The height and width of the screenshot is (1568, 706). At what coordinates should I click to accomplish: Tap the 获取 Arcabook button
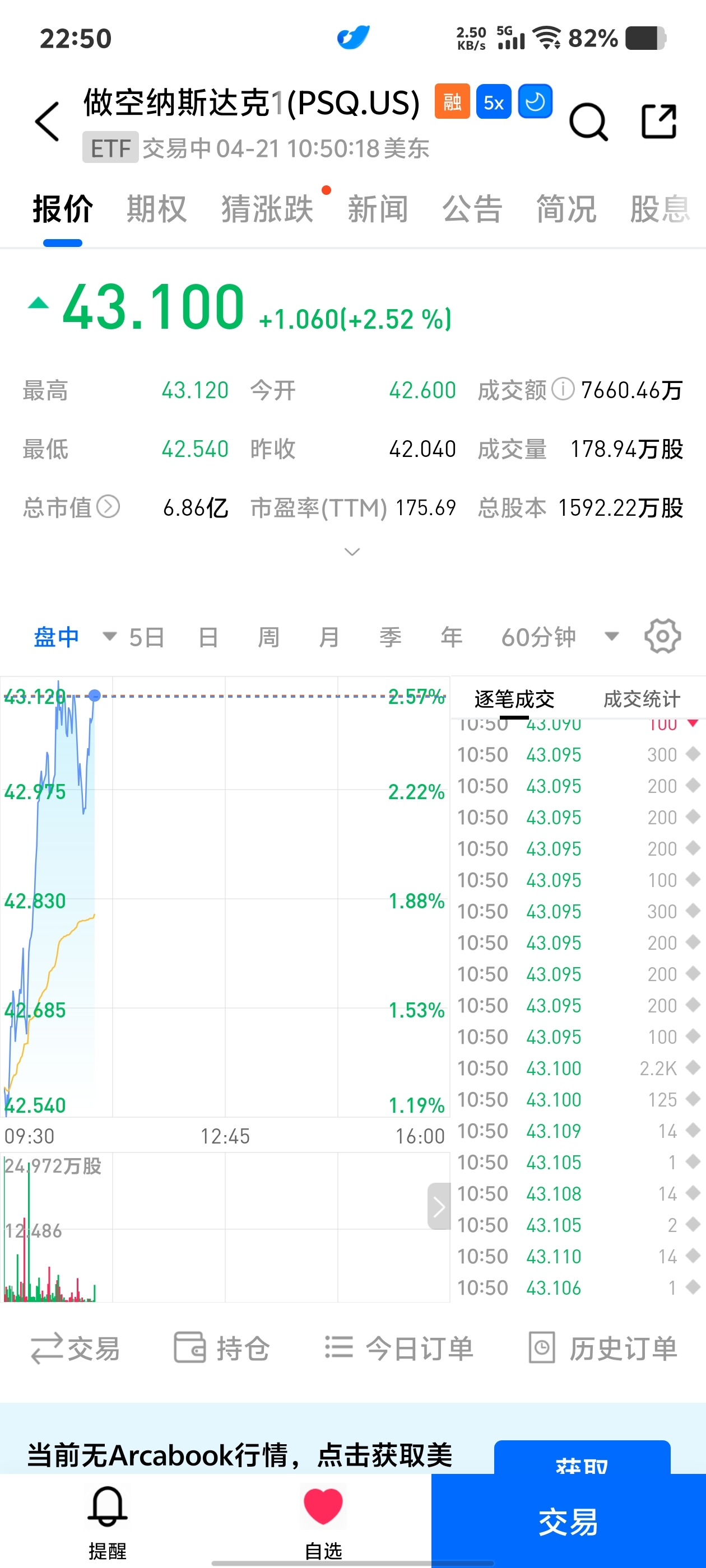(x=582, y=1457)
